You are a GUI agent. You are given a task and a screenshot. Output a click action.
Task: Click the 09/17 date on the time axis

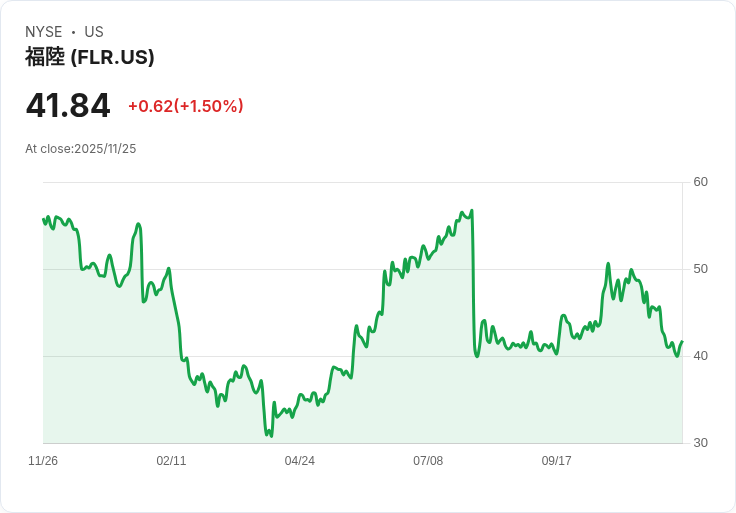pos(556,461)
